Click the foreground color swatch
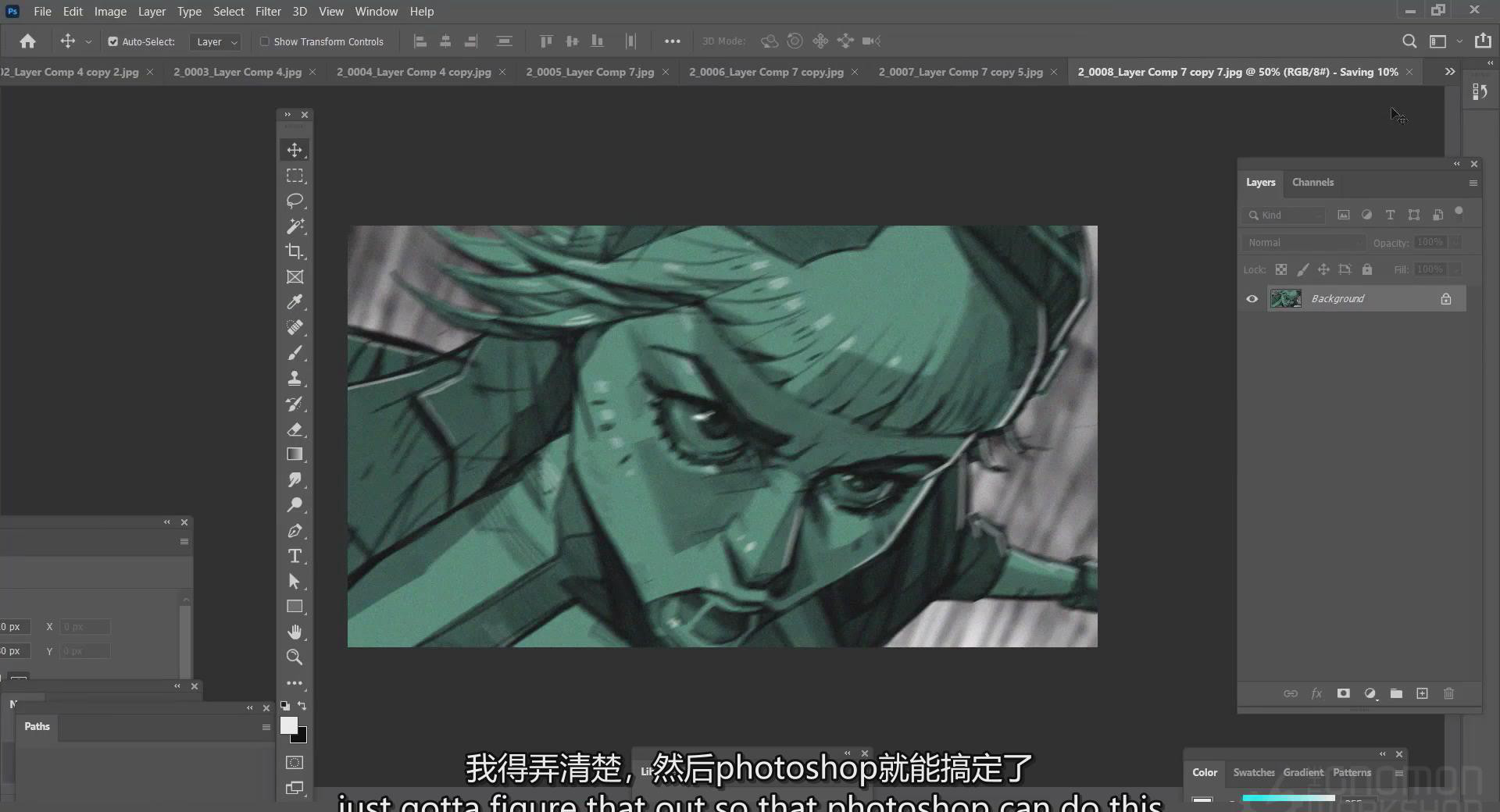This screenshot has height=812, width=1500. pyautogui.click(x=288, y=725)
